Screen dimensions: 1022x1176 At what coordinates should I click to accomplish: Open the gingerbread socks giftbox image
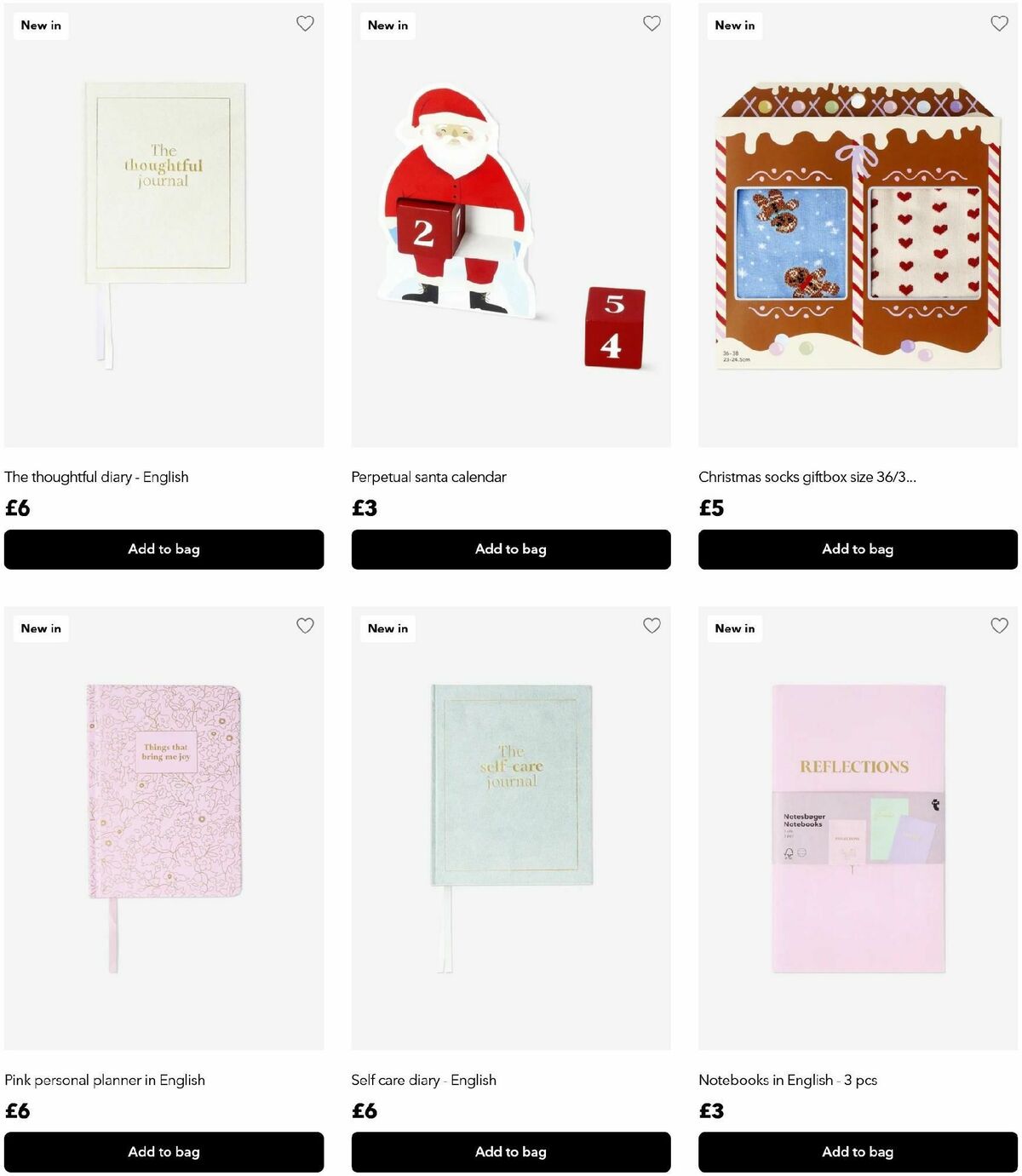[858, 225]
